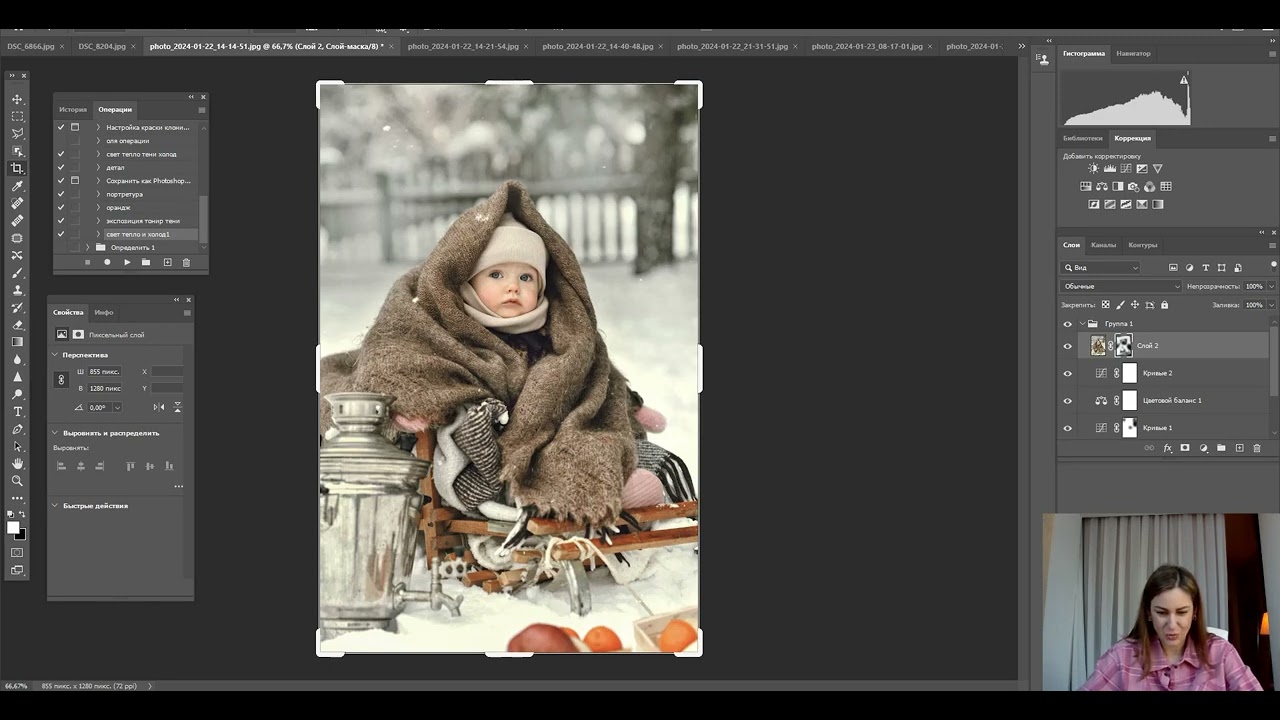Collapse the Быстрые действия section
This screenshot has height=720, width=1280.
(55, 506)
